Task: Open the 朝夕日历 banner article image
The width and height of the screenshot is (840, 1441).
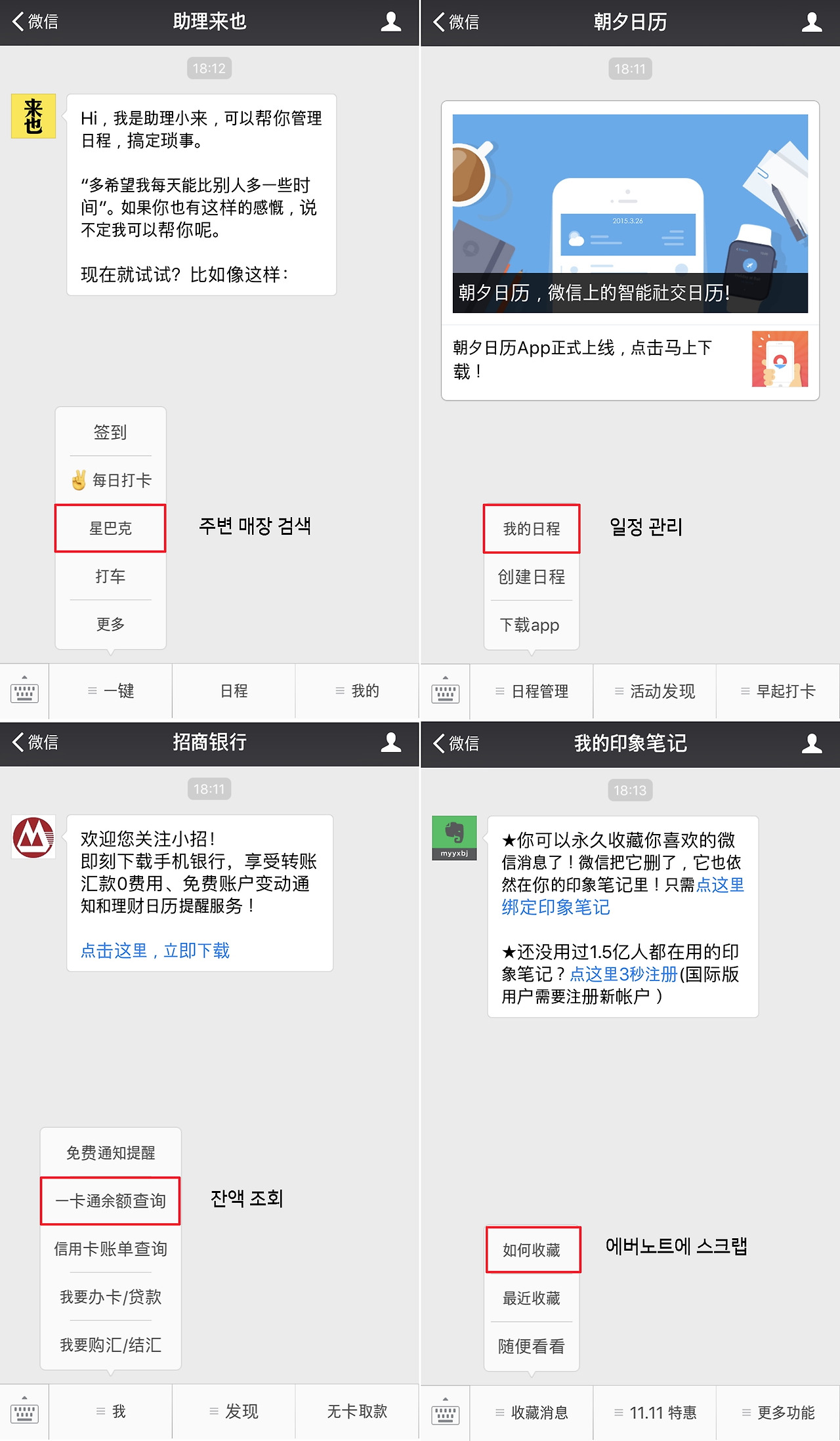Action: pos(630,213)
